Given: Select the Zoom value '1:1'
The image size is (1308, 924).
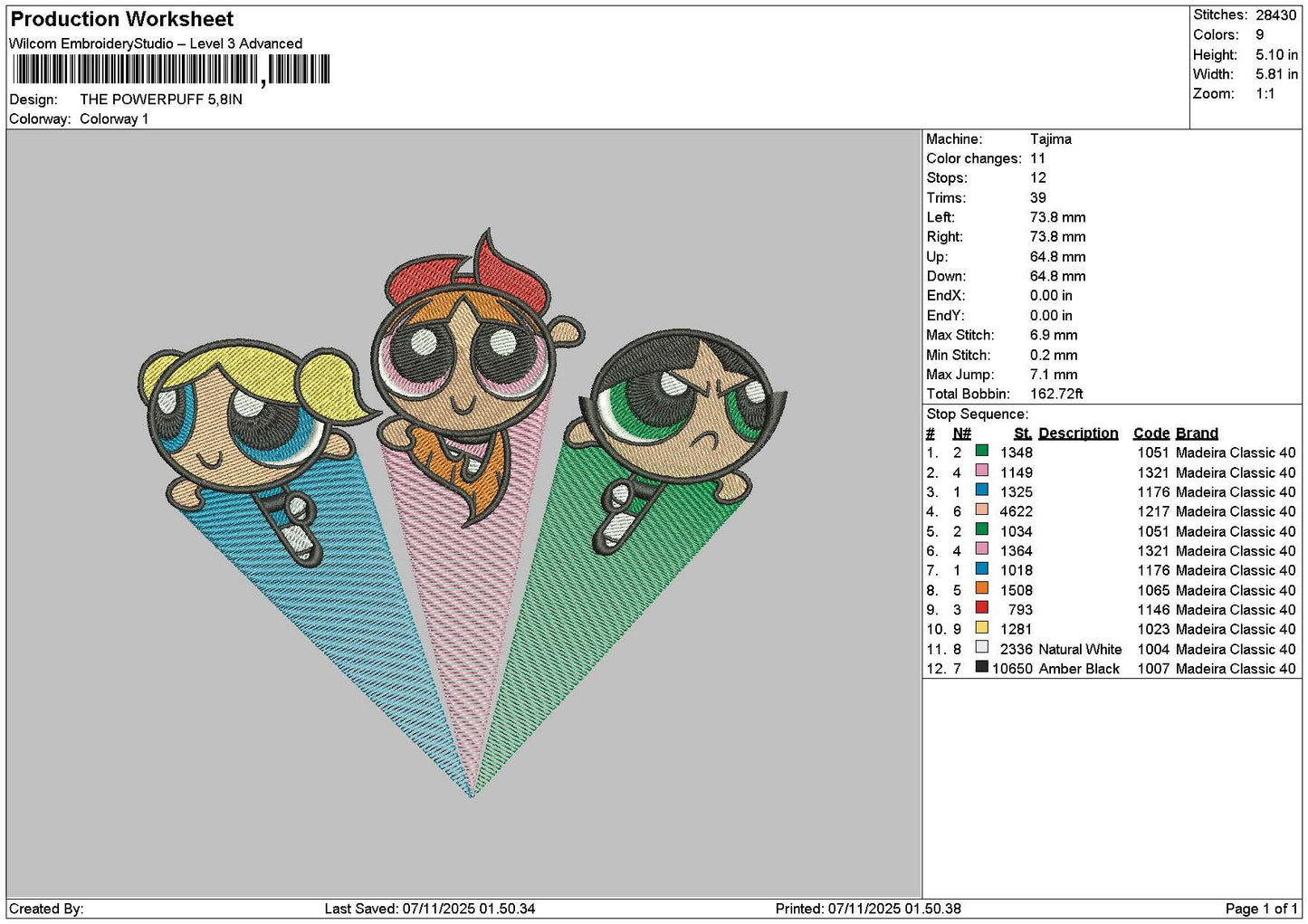Looking at the screenshot, I should pos(1265,94).
